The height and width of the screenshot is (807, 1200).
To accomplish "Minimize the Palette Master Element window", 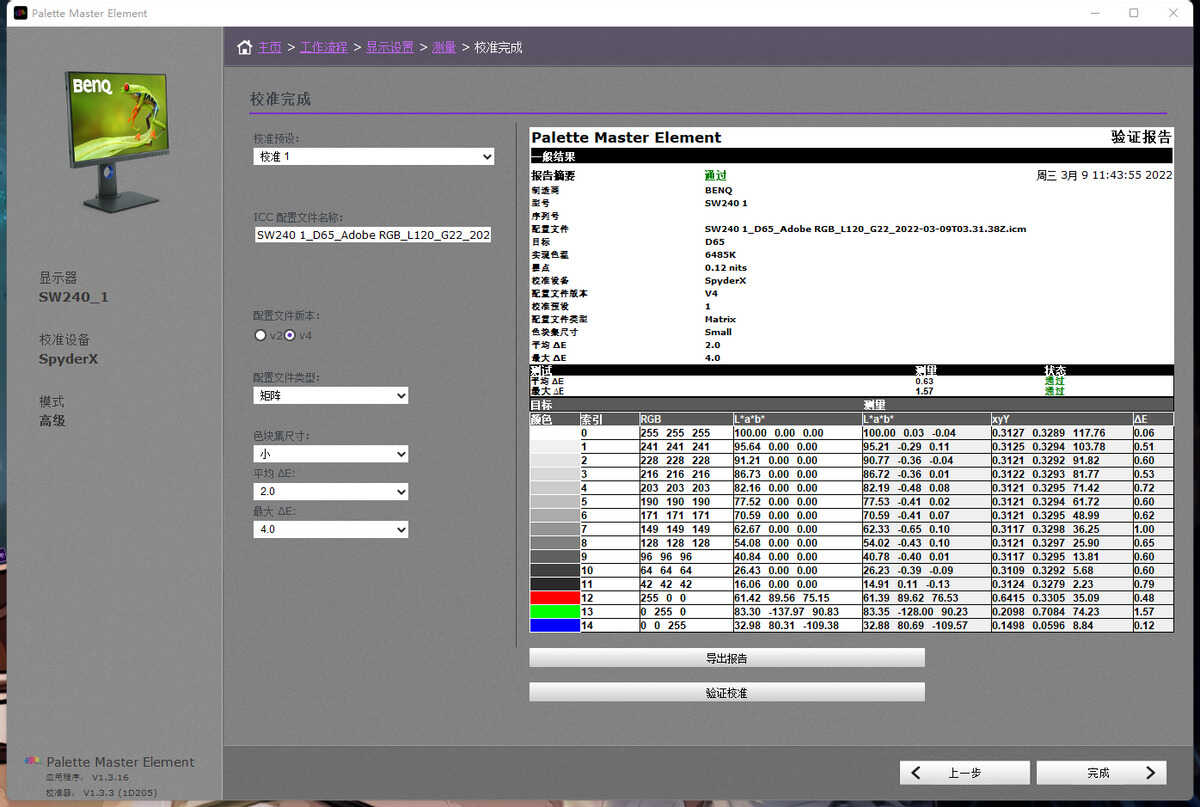I will 1097,13.
